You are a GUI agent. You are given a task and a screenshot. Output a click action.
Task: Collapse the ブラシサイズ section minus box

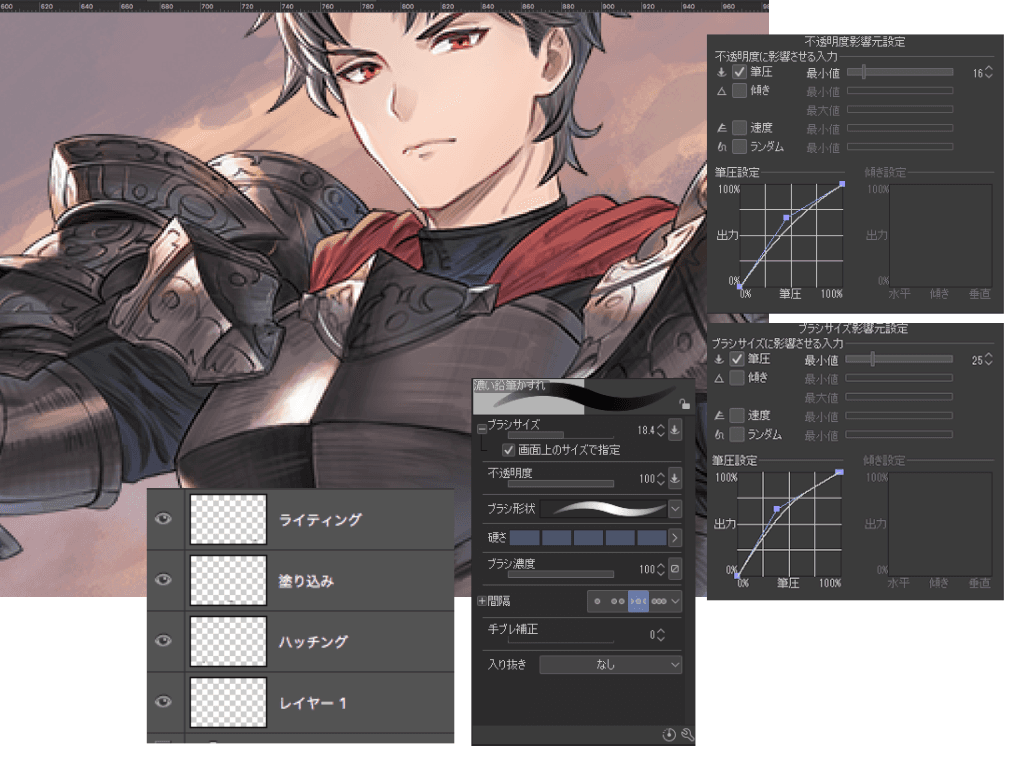(x=482, y=429)
